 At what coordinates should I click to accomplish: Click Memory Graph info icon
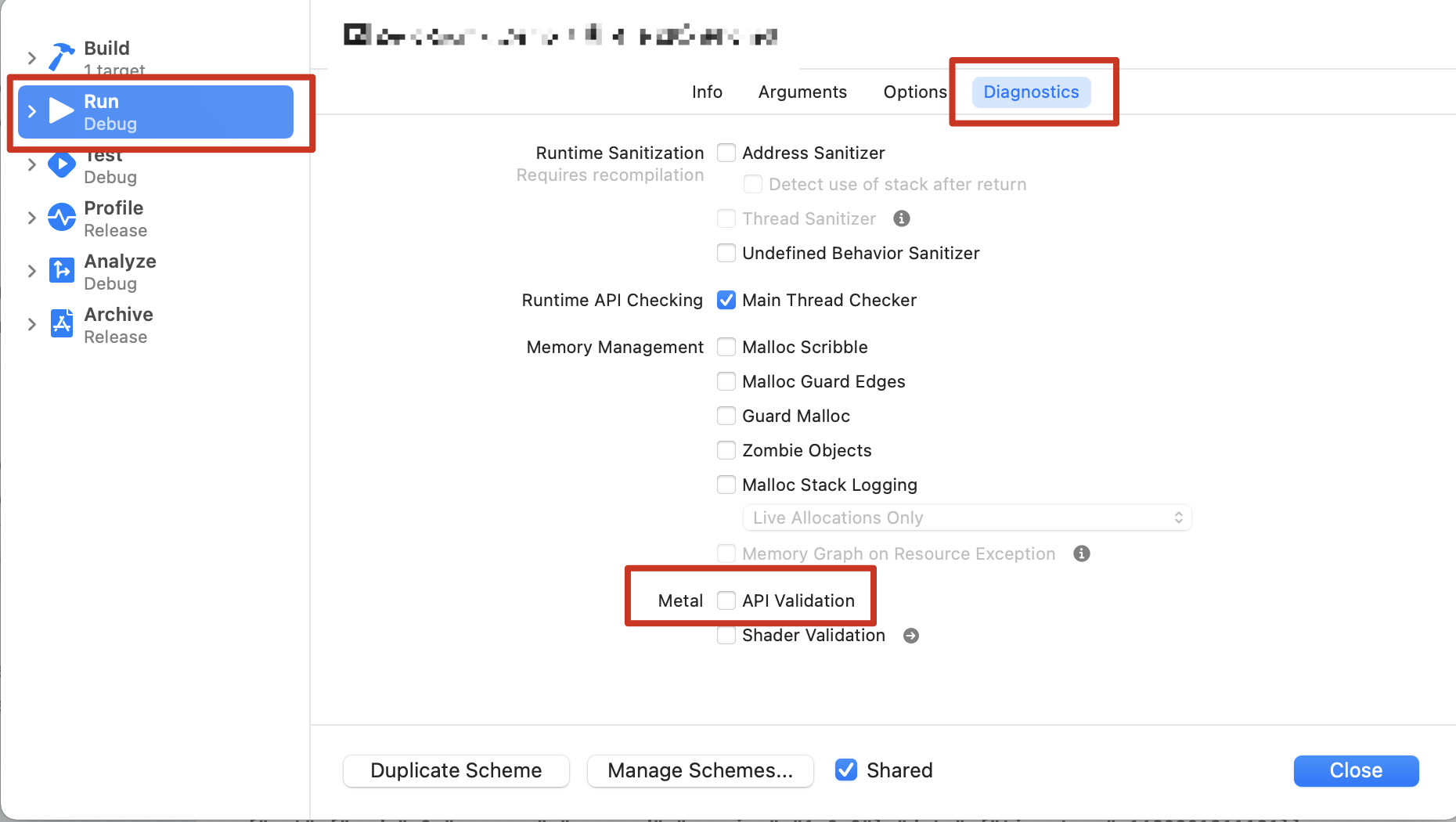tap(1082, 553)
